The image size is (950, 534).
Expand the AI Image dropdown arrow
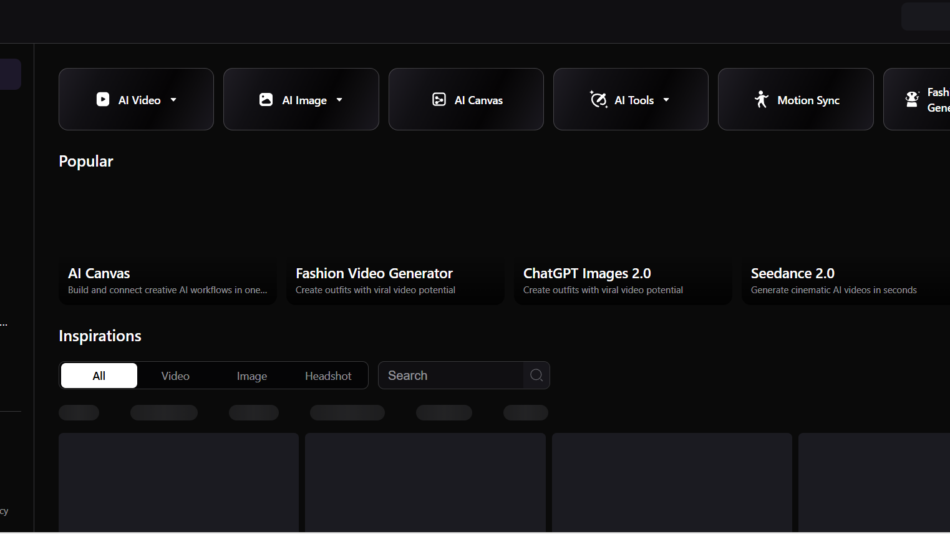coord(339,100)
